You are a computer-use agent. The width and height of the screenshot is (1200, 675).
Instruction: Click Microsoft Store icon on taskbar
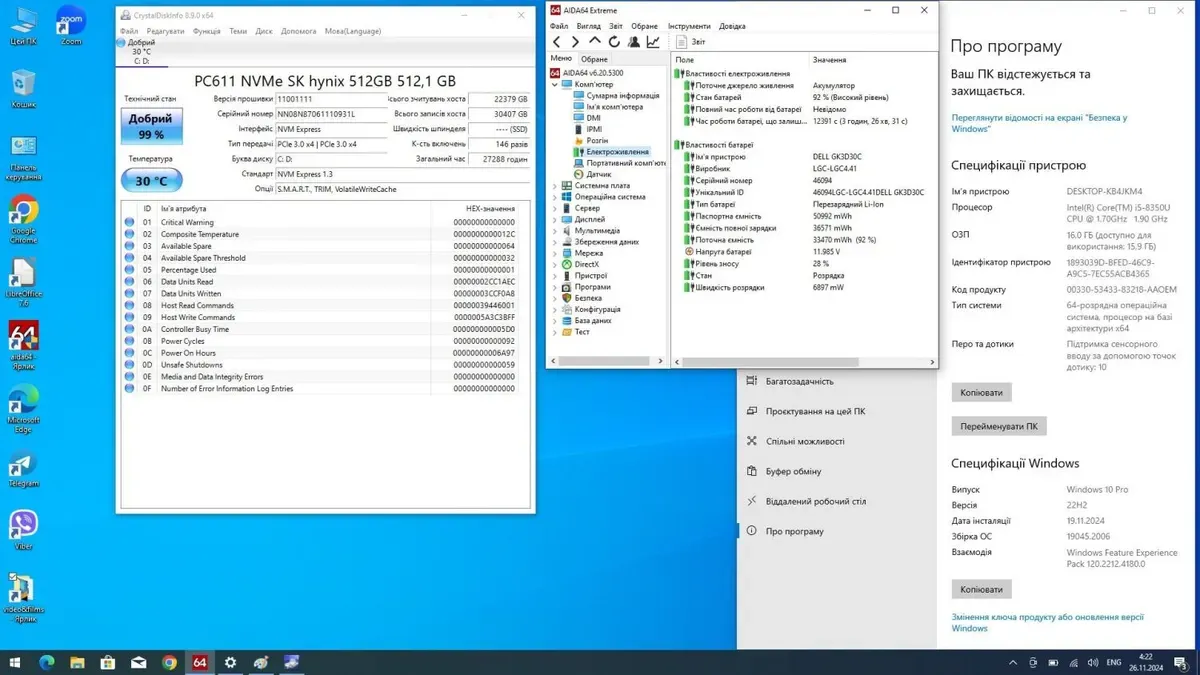tap(107, 662)
